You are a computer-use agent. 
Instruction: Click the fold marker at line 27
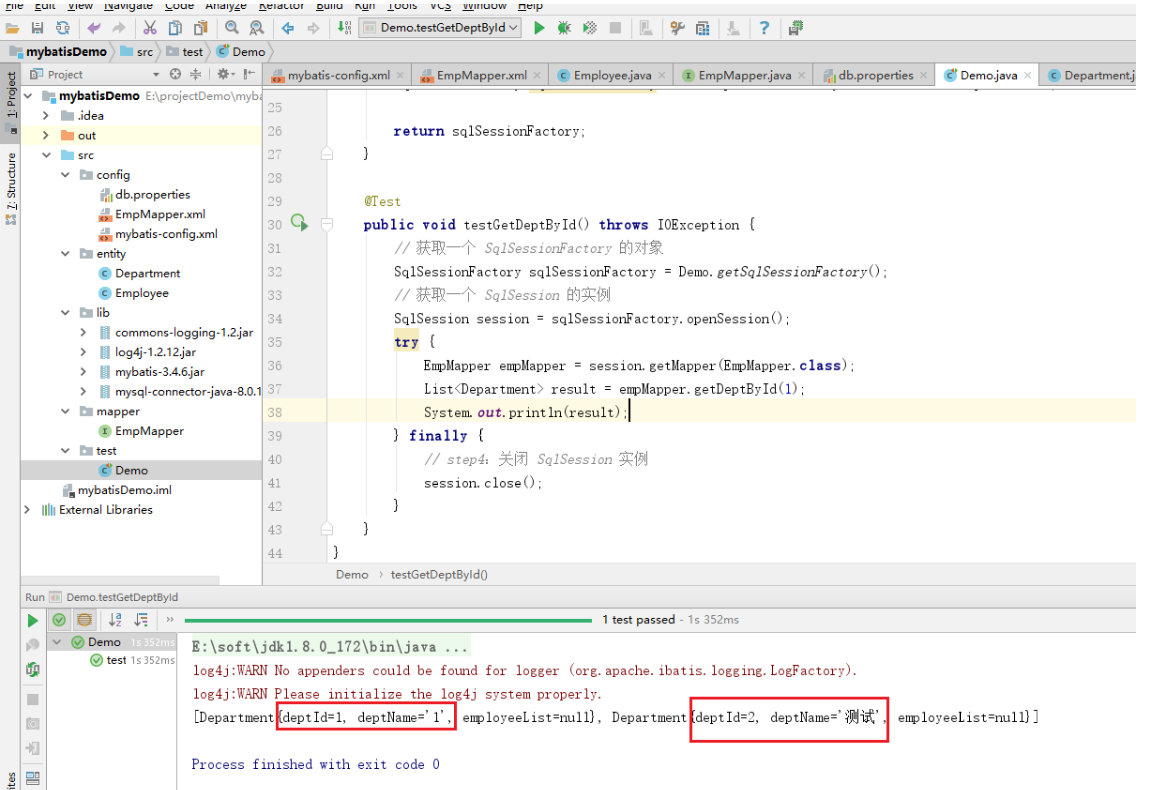[327, 154]
